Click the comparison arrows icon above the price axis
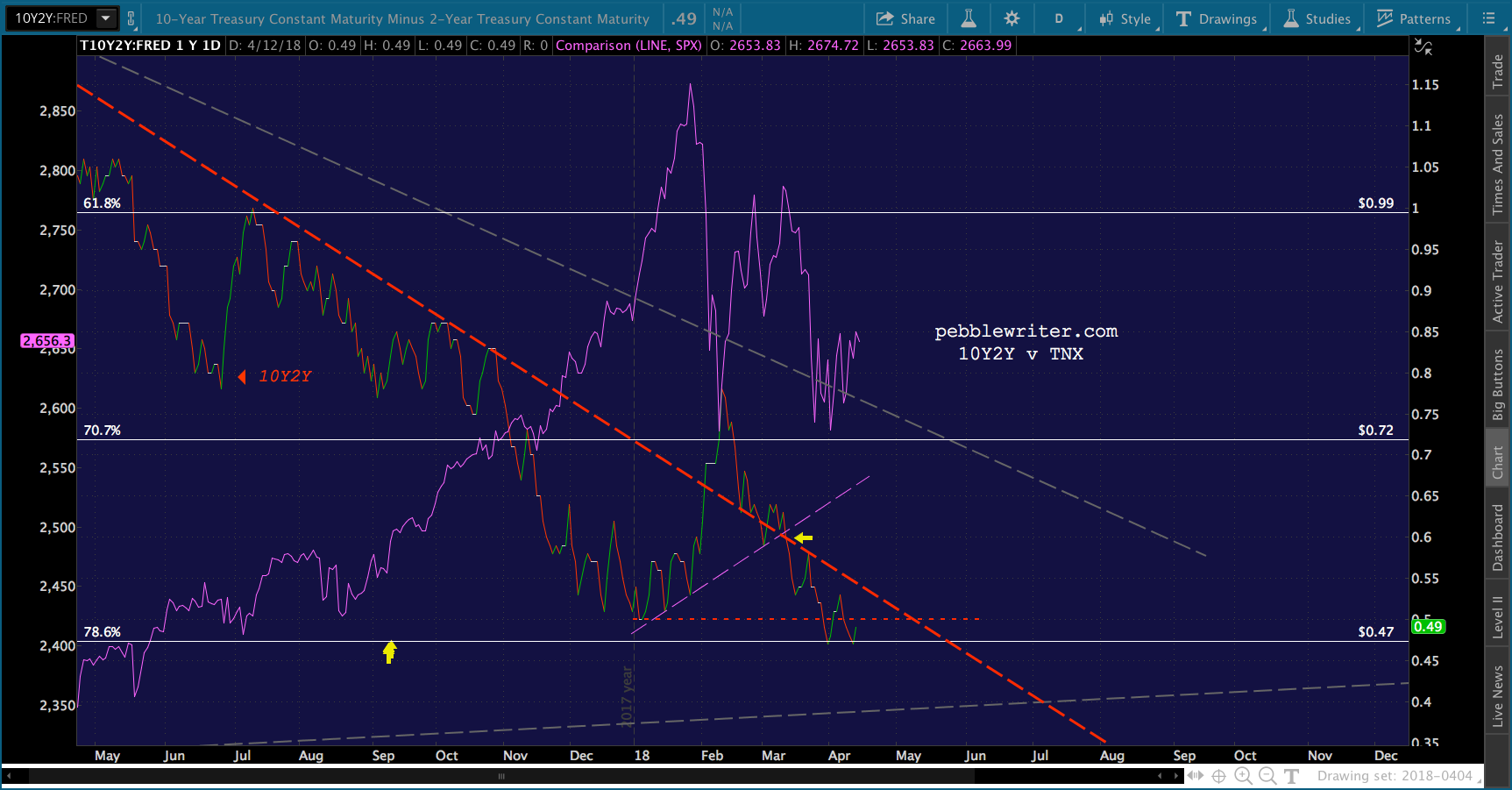The width and height of the screenshot is (1512, 790). coord(1423,46)
